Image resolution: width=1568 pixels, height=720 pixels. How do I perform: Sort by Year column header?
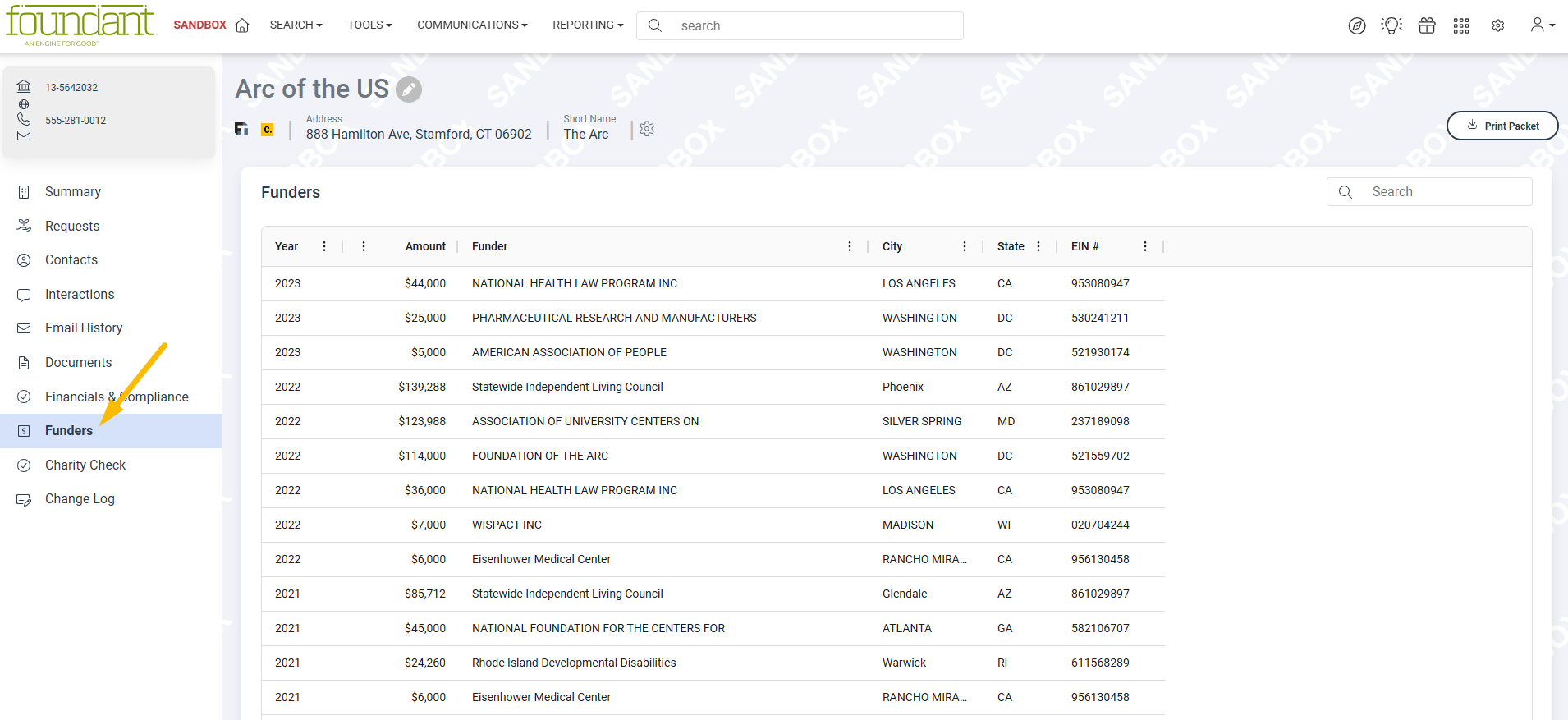coord(287,246)
